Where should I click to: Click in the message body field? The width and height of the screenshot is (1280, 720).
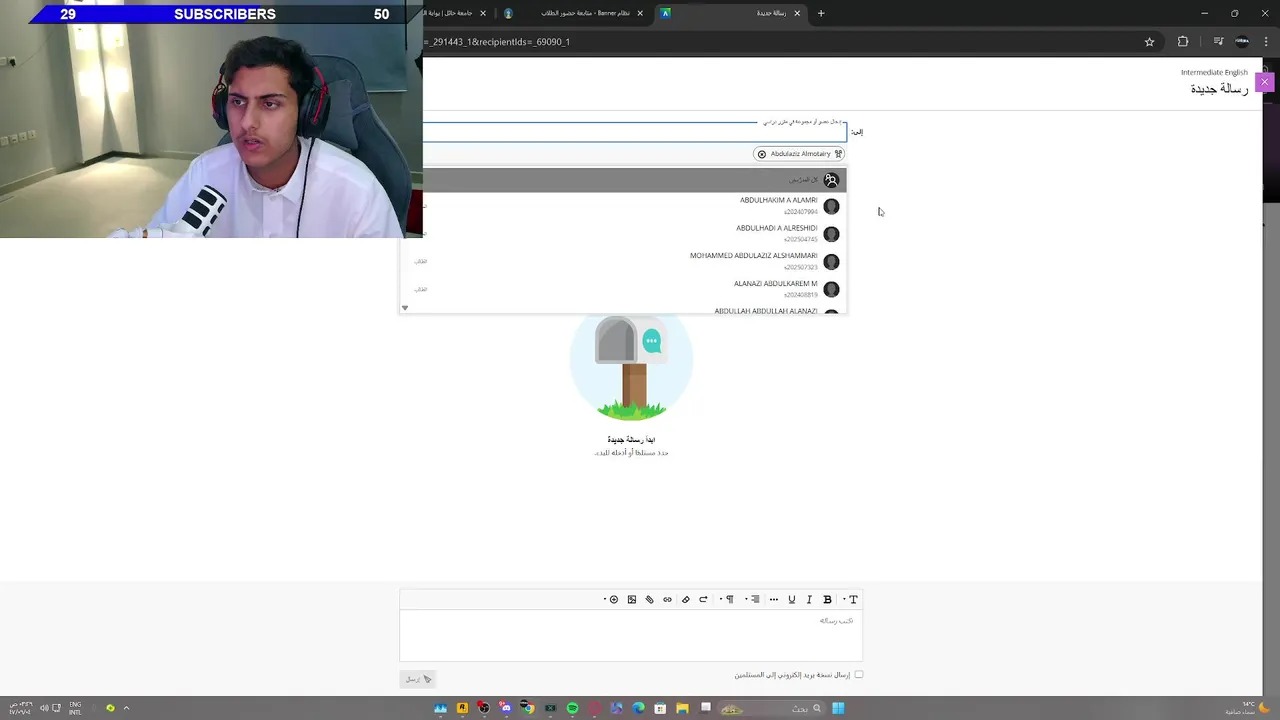click(x=630, y=635)
